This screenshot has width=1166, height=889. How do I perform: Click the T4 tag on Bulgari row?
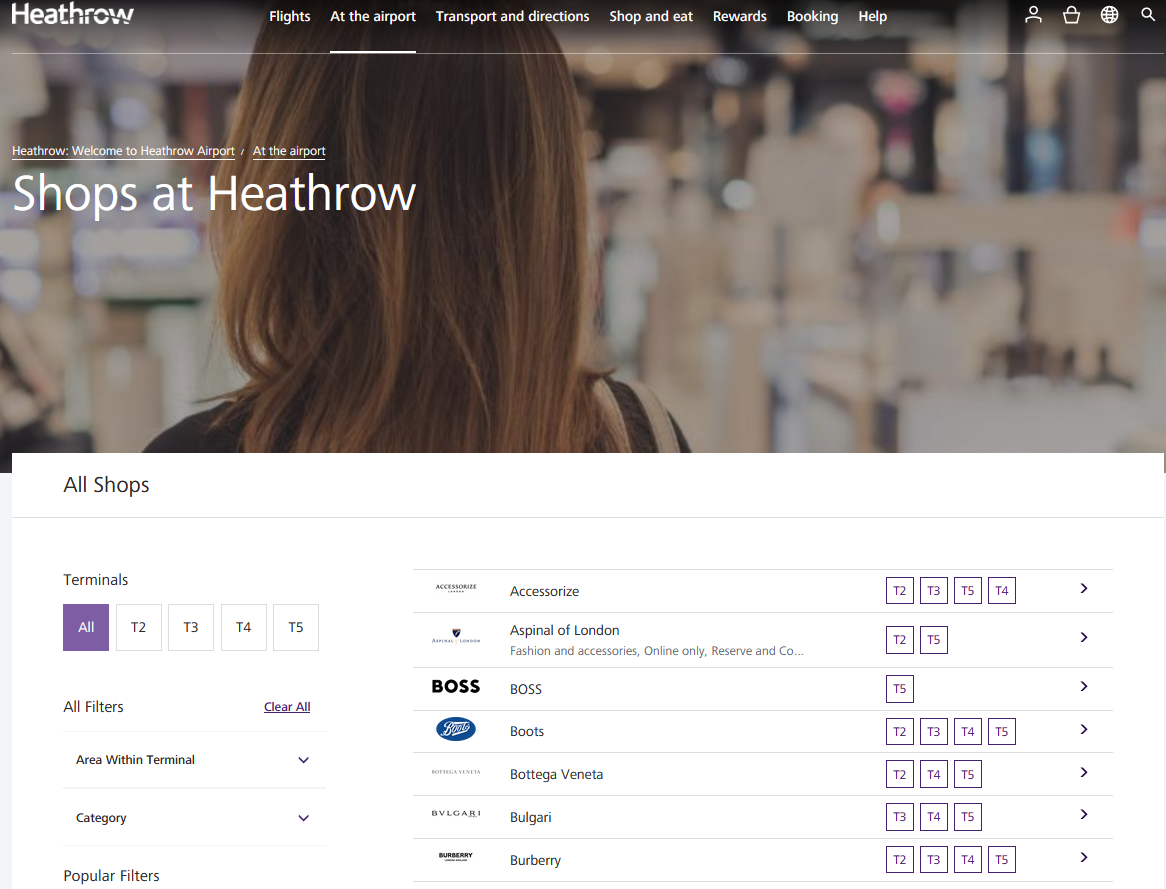[x=934, y=817]
